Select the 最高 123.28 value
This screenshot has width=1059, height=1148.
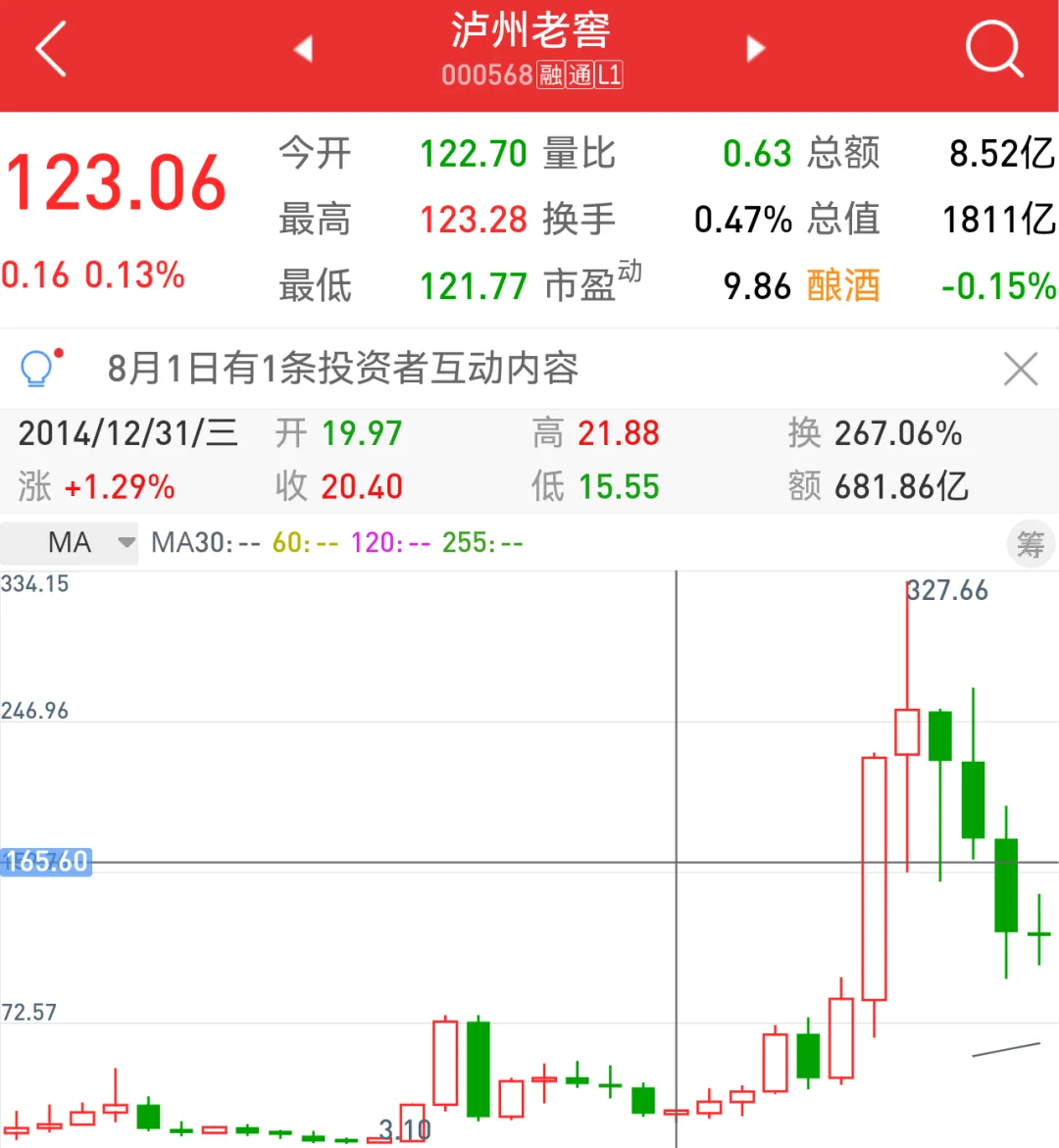click(473, 220)
